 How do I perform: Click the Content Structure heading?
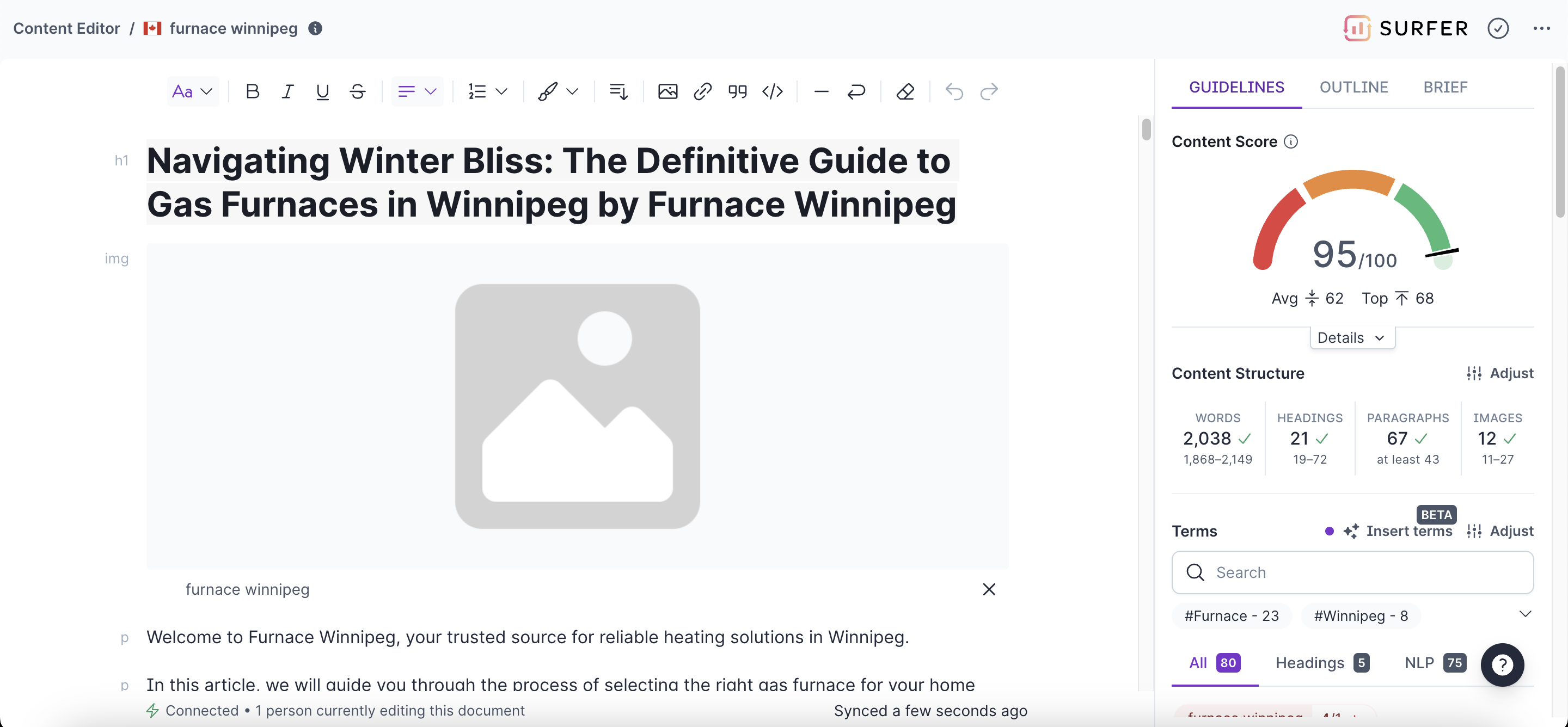tap(1238, 373)
